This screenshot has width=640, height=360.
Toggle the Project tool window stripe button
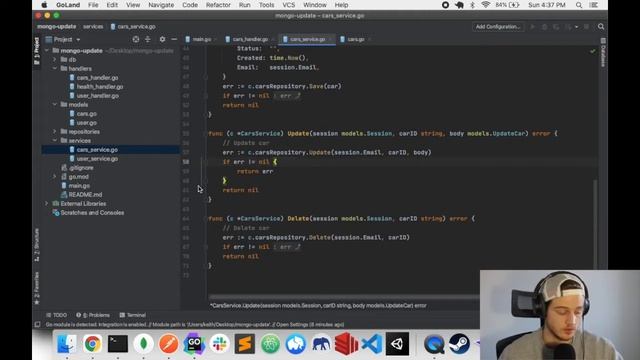(37, 51)
